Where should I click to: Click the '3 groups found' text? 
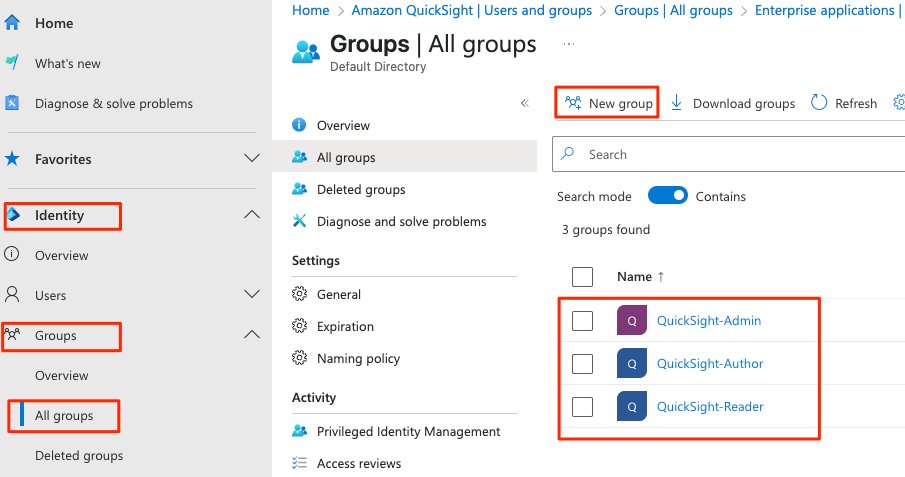[x=606, y=230]
